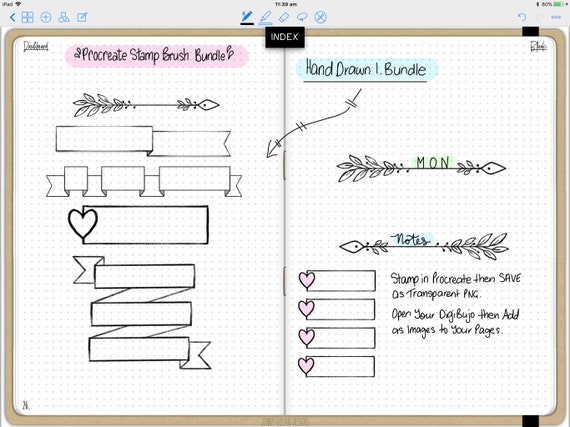570x427 pixels.
Task: Open the shapes tool icon
Action: (64, 17)
